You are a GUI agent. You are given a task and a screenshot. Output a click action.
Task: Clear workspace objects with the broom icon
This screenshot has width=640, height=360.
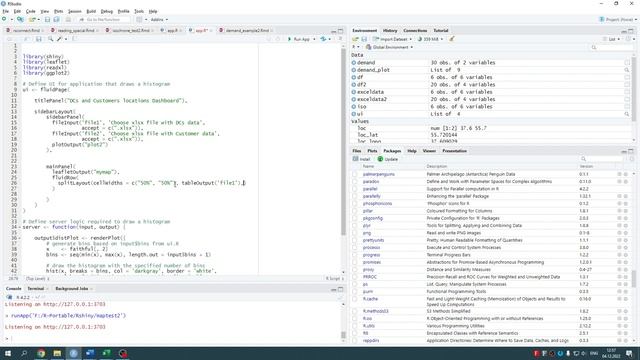click(452, 39)
